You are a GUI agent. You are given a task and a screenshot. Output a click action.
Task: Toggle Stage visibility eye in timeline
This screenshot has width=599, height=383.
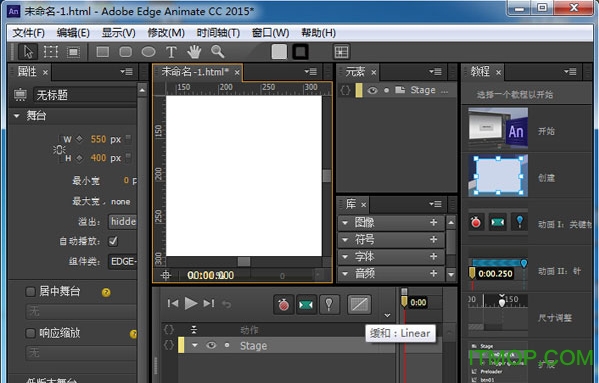(x=211, y=346)
